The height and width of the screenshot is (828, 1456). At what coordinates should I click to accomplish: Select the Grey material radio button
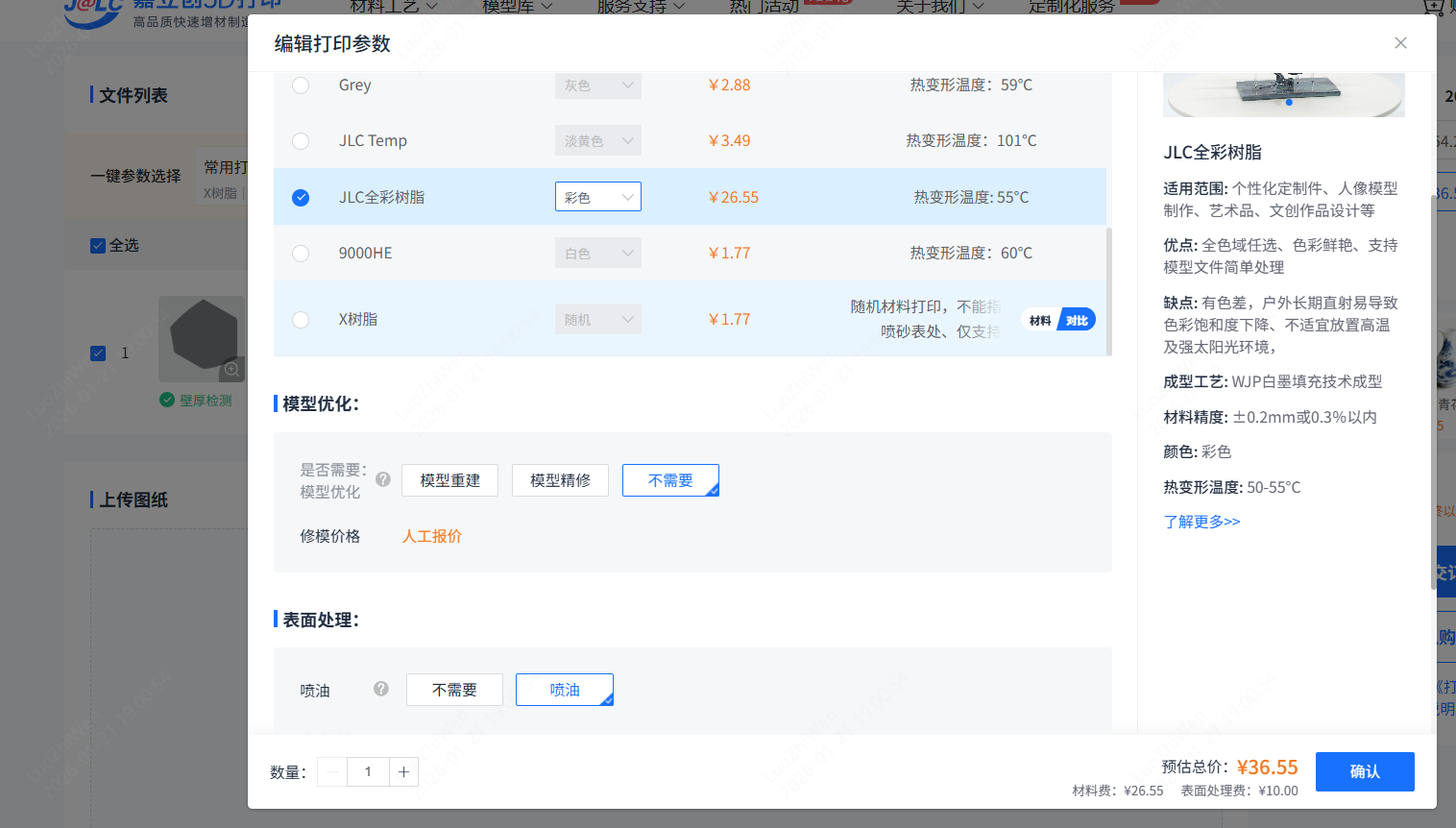(x=301, y=85)
